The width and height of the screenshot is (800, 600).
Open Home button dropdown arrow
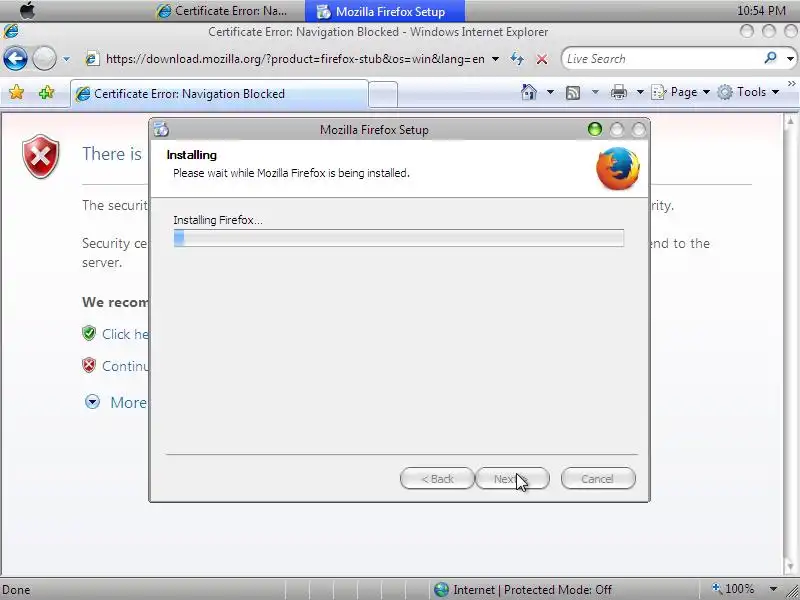coord(550,92)
